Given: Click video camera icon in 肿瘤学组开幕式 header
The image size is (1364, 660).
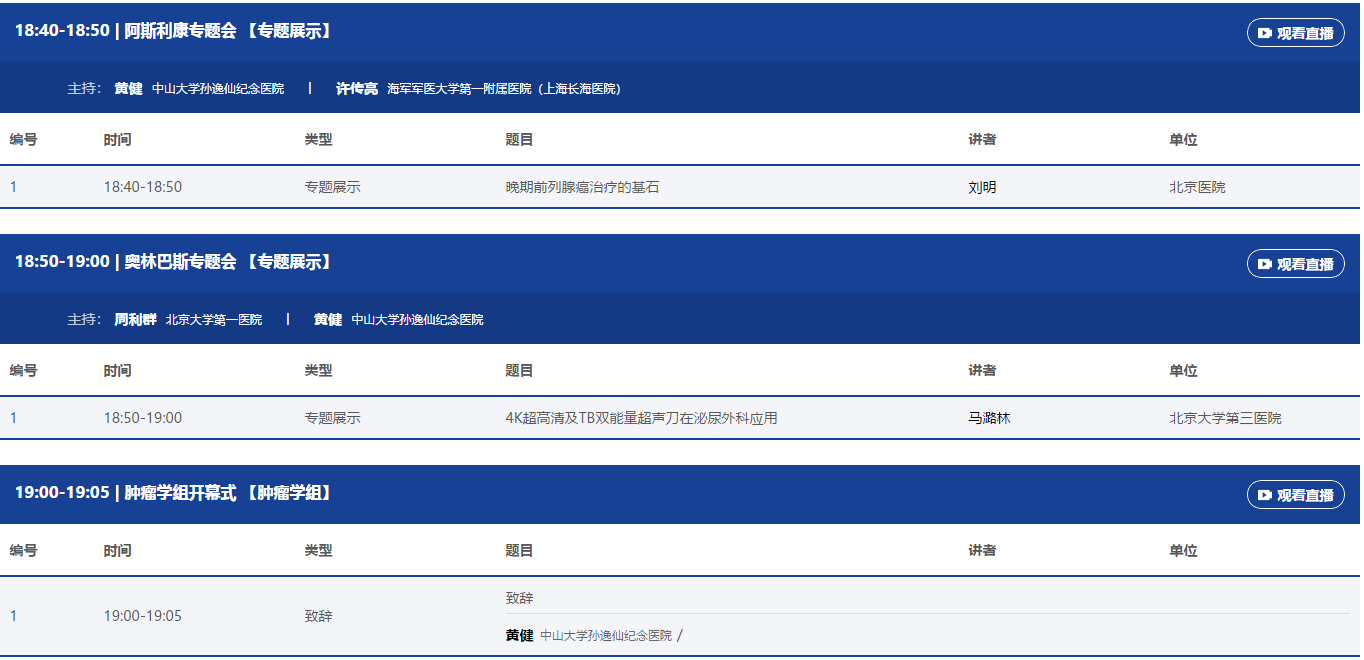Looking at the screenshot, I should point(1265,495).
